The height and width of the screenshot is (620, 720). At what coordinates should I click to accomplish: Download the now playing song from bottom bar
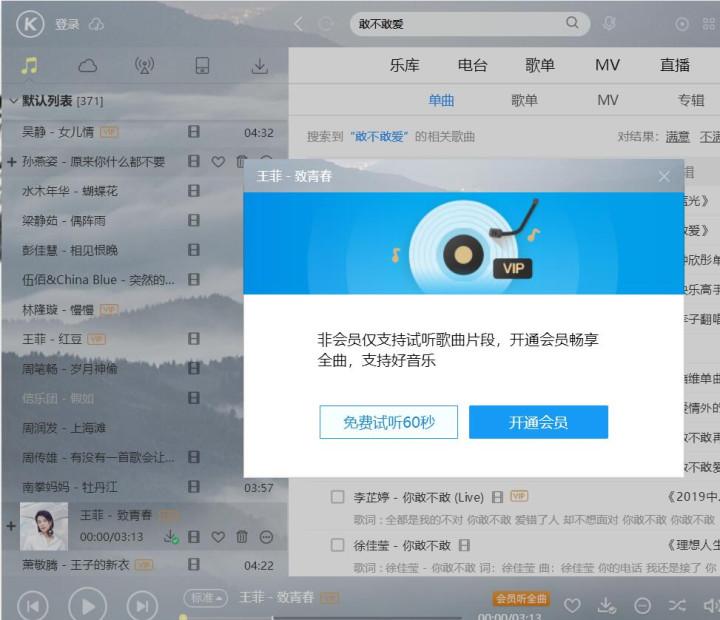click(606, 605)
